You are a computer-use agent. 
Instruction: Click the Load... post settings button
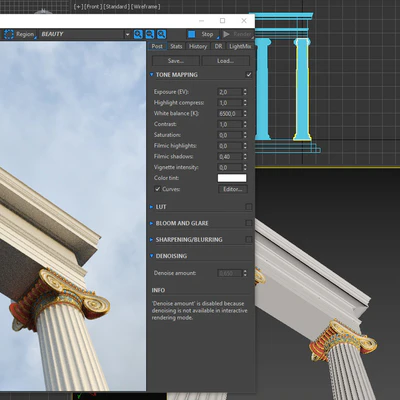(225, 61)
